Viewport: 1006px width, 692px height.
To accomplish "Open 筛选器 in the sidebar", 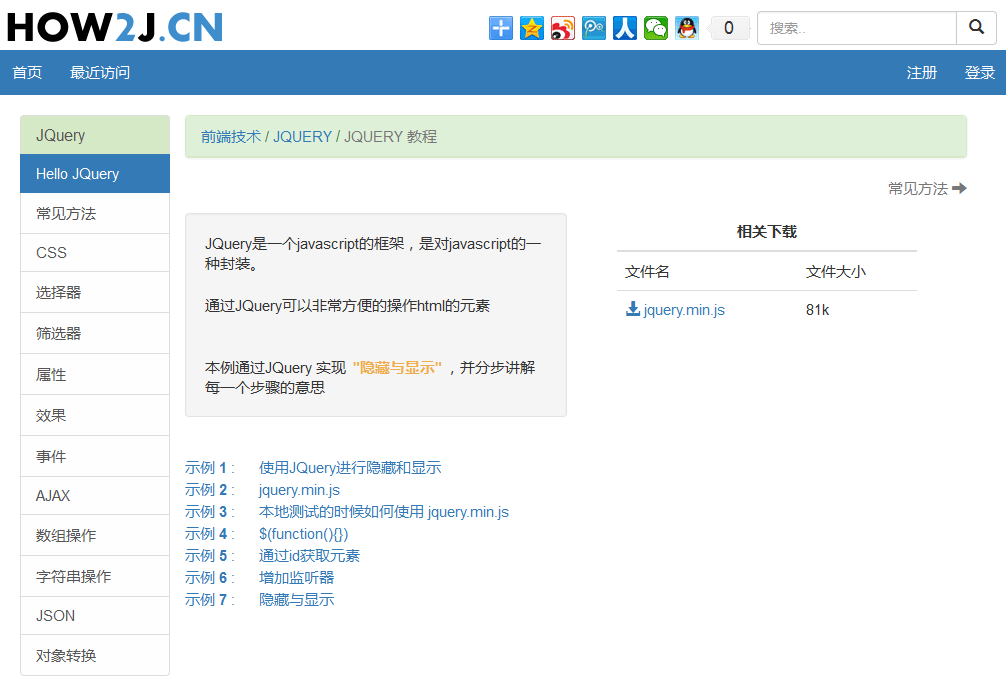I will 95,333.
